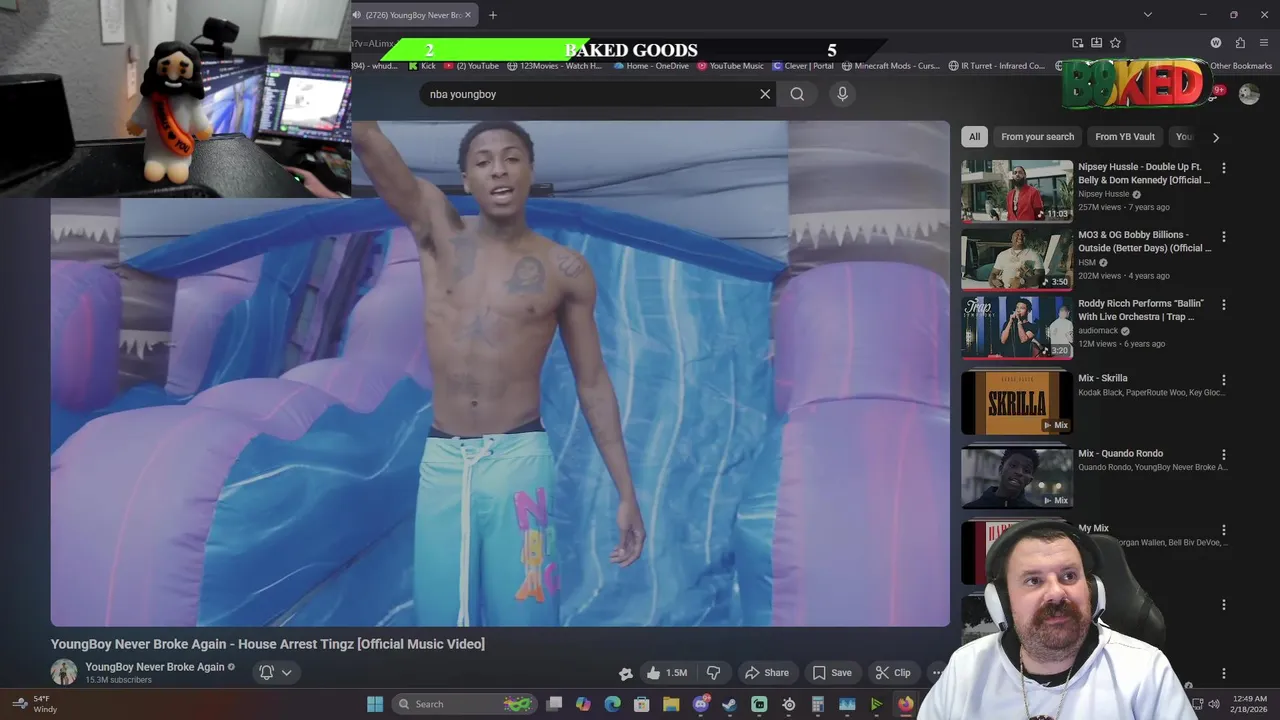
Task: Clear the YouTube search box text
Action: click(765, 94)
